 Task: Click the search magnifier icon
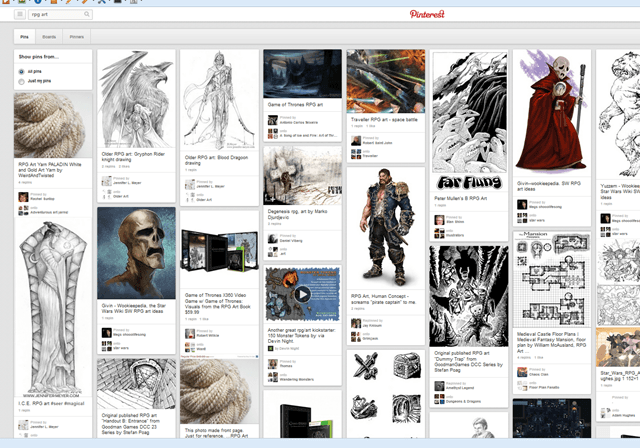click(x=88, y=15)
